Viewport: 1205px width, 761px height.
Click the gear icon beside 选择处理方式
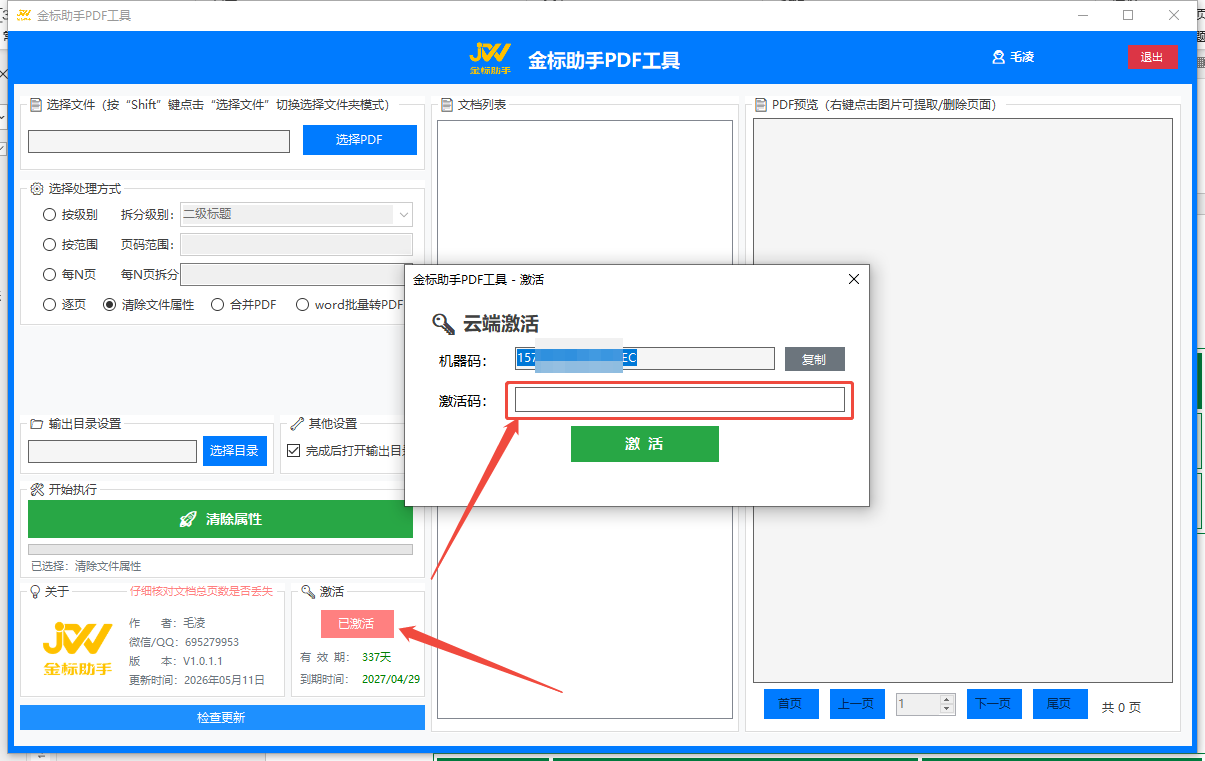click(x=37, y=189)
